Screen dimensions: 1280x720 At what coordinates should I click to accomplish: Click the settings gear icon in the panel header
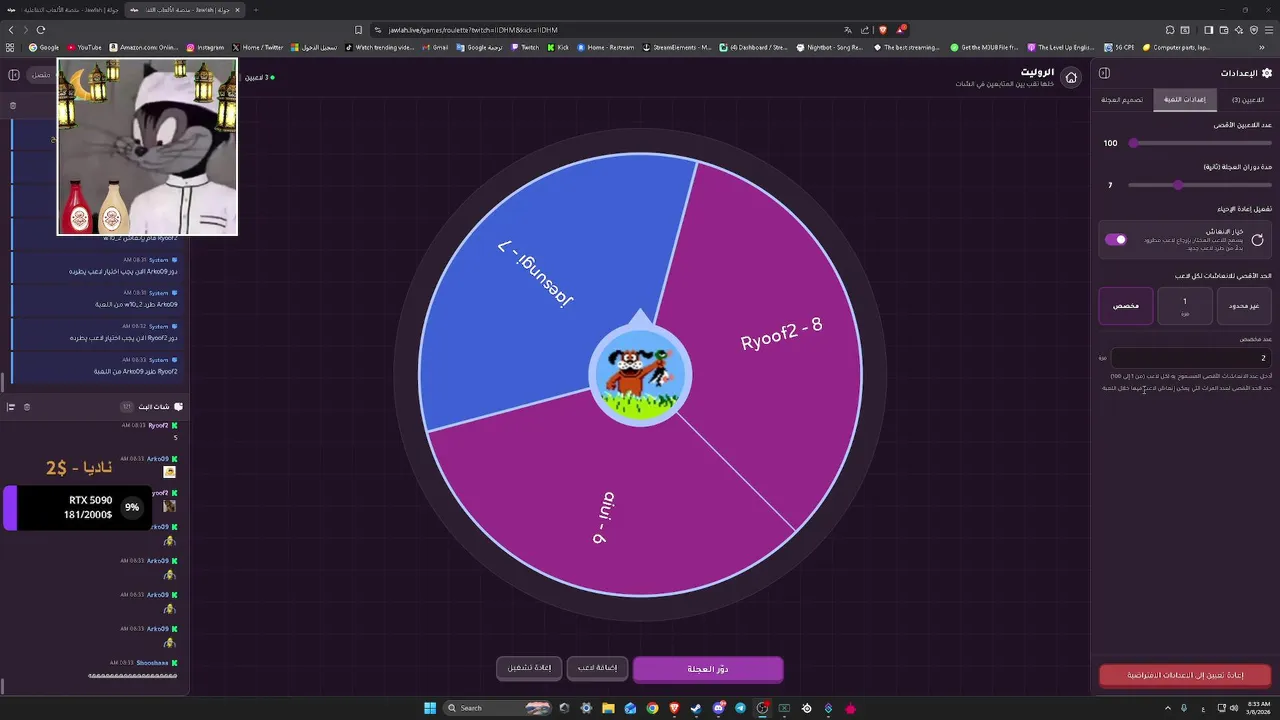coord(1267,73)
